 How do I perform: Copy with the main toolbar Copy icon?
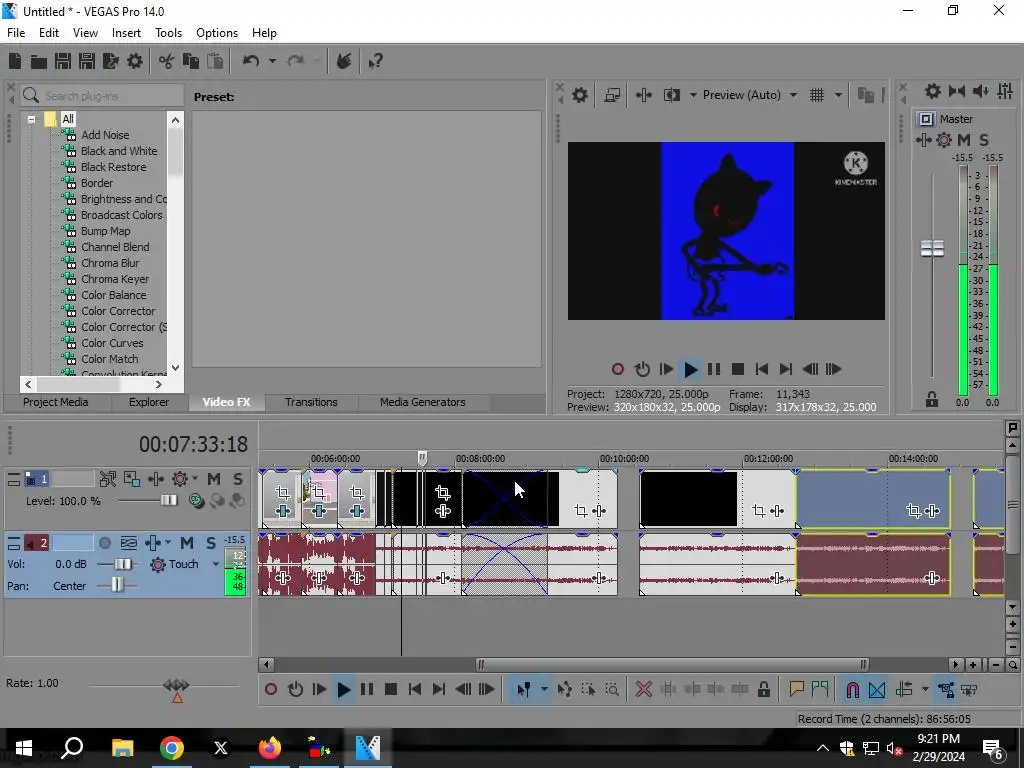191,61
